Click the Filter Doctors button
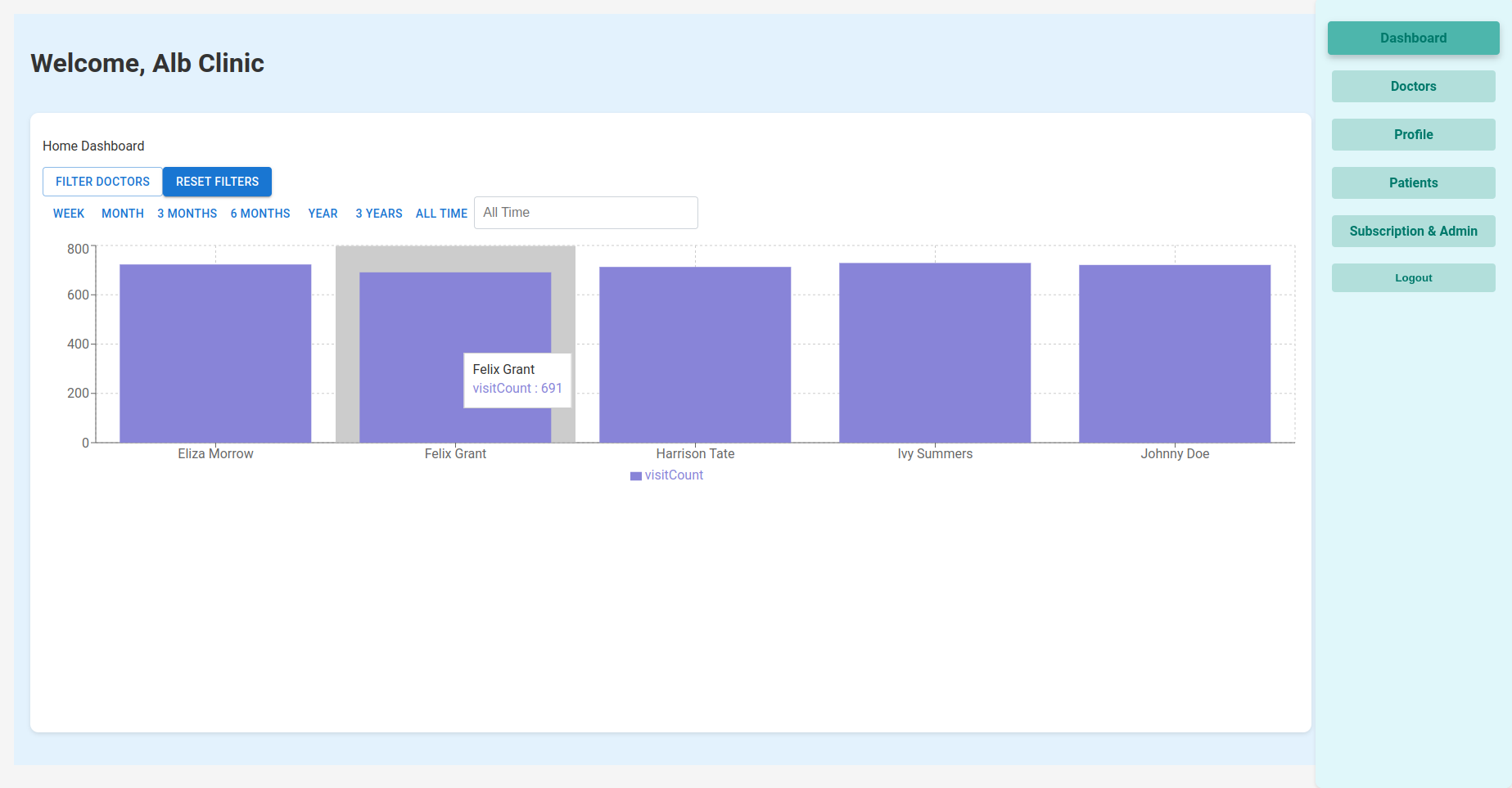This screenshot has height=788, width=1512. click(x=102, y=182)
